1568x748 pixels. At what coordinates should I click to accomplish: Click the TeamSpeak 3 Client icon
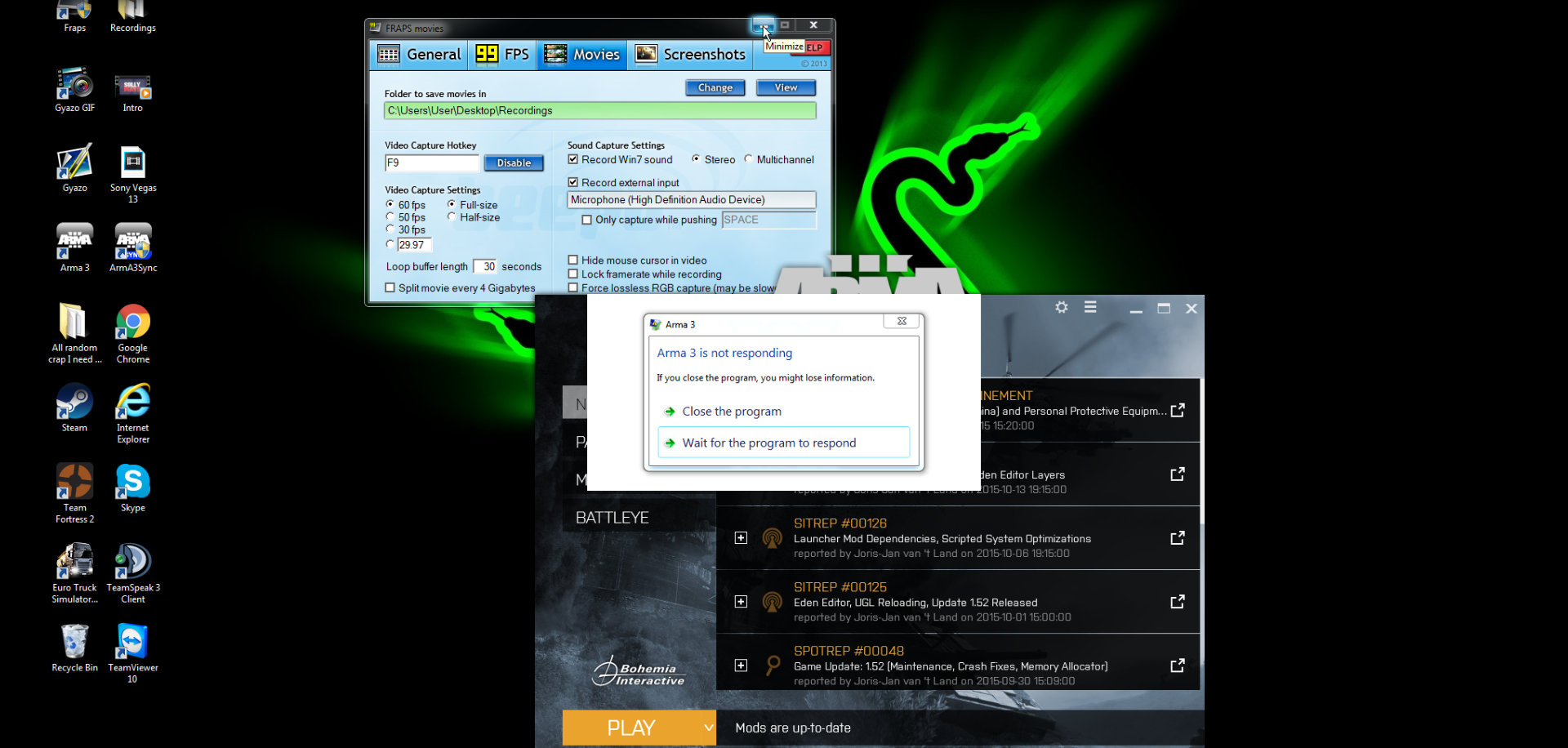(x=132, y=573)
